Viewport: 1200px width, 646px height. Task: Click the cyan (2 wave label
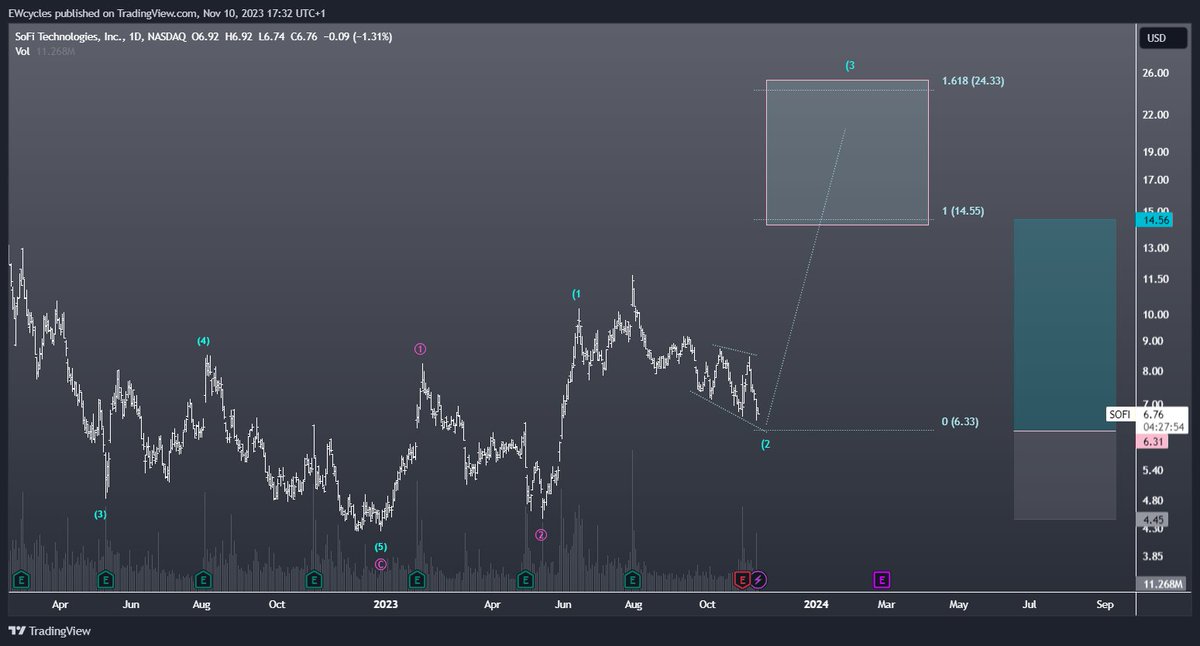(765, 443)
